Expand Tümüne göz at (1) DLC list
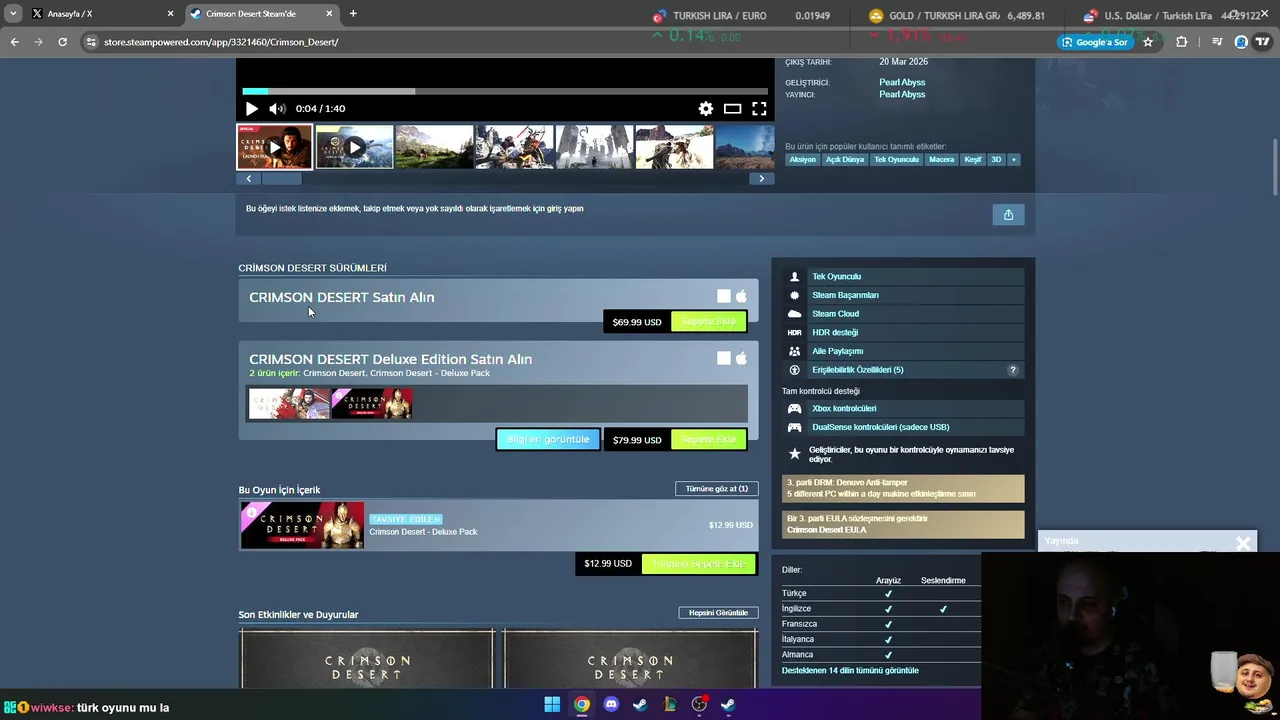1280x720 pixels. 717,489
